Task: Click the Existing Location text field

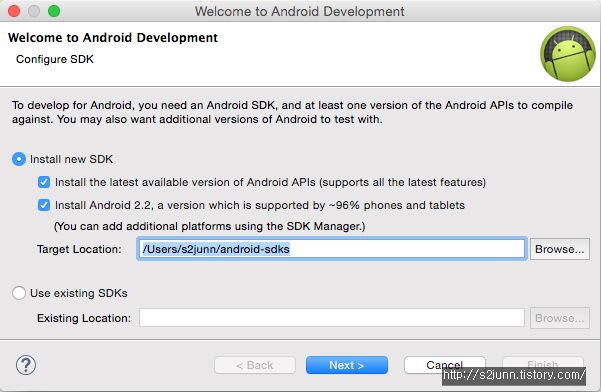Action: pos(332,318)
